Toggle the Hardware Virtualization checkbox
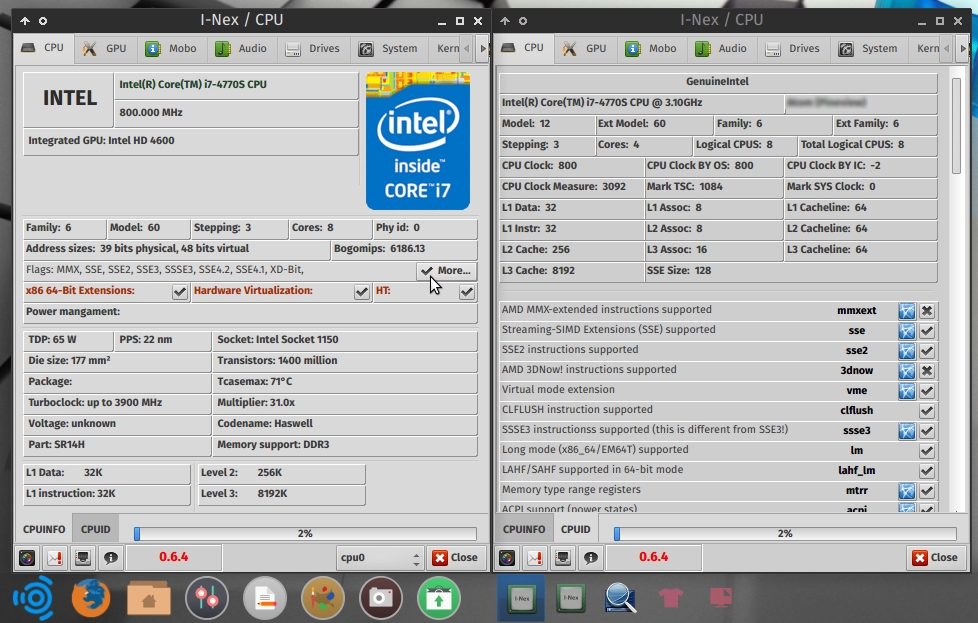Viewport: 978px width, 623px height. point(361,291)
